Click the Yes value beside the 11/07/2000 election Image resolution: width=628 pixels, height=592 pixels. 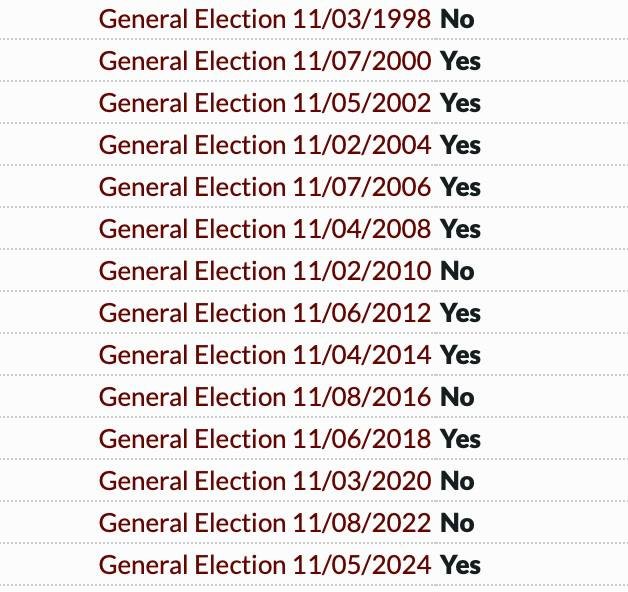click(x=460, y=61)
